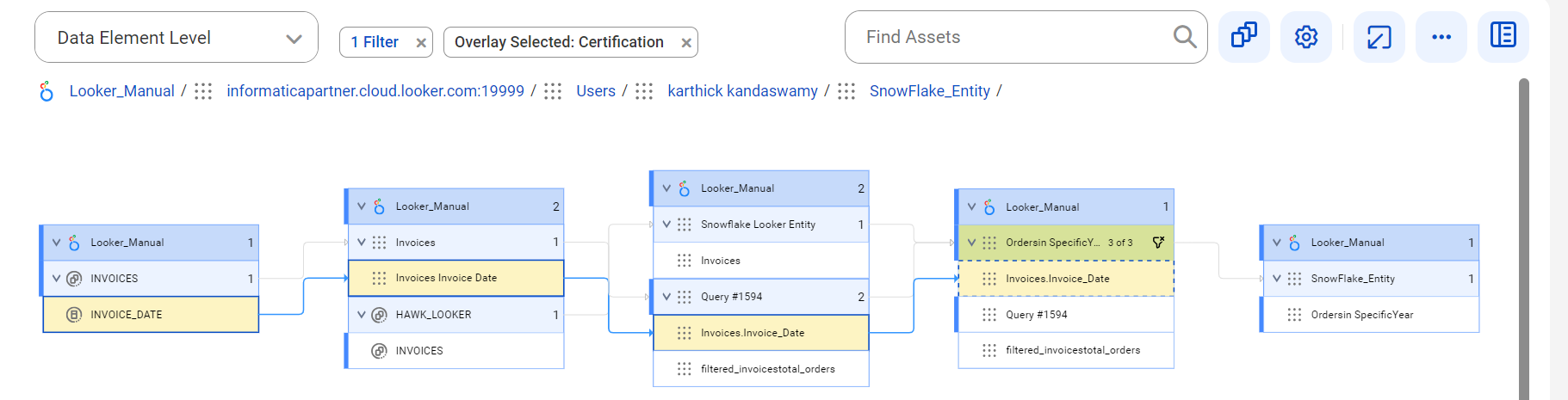Open SnowFlake_Entity breadcrumb link
This screenshot has height=400, width=1568.
[930, 91]
